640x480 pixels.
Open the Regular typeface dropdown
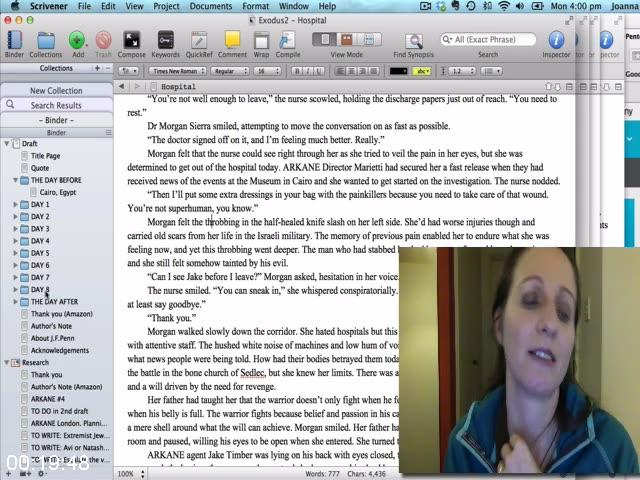[230, 71]
